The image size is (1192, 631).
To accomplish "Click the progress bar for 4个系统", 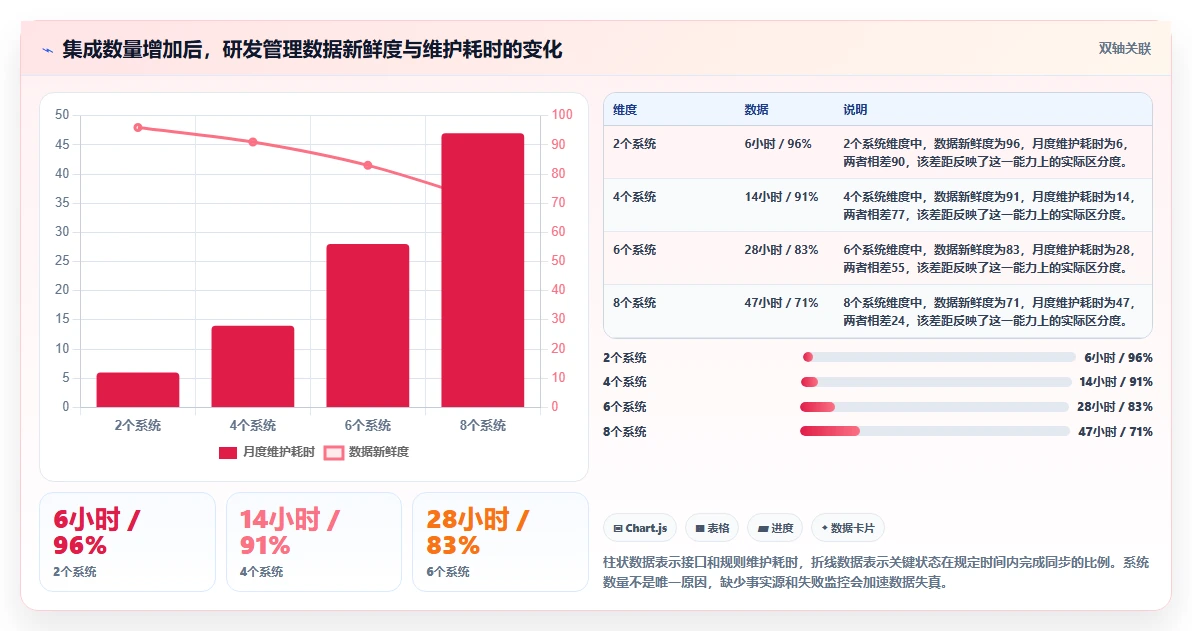I will [936, 382].
